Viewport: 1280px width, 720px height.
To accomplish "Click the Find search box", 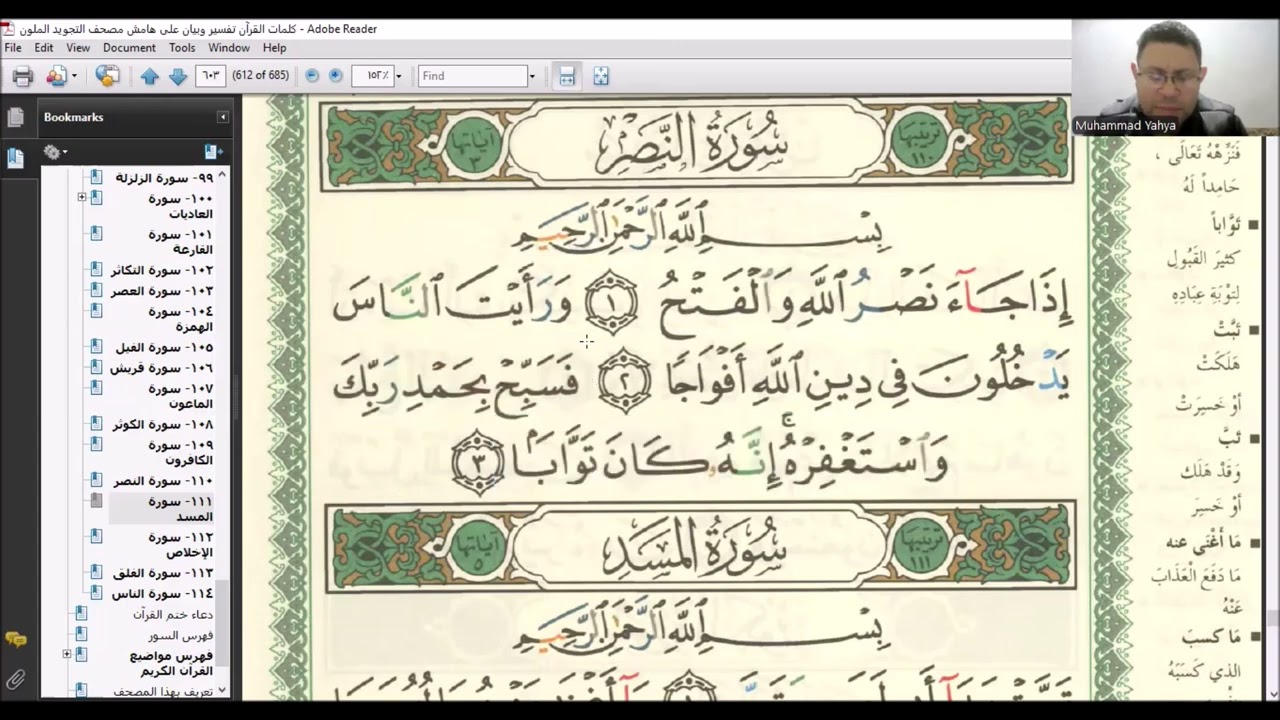I will pyautogui.click(x=472, y=76).
